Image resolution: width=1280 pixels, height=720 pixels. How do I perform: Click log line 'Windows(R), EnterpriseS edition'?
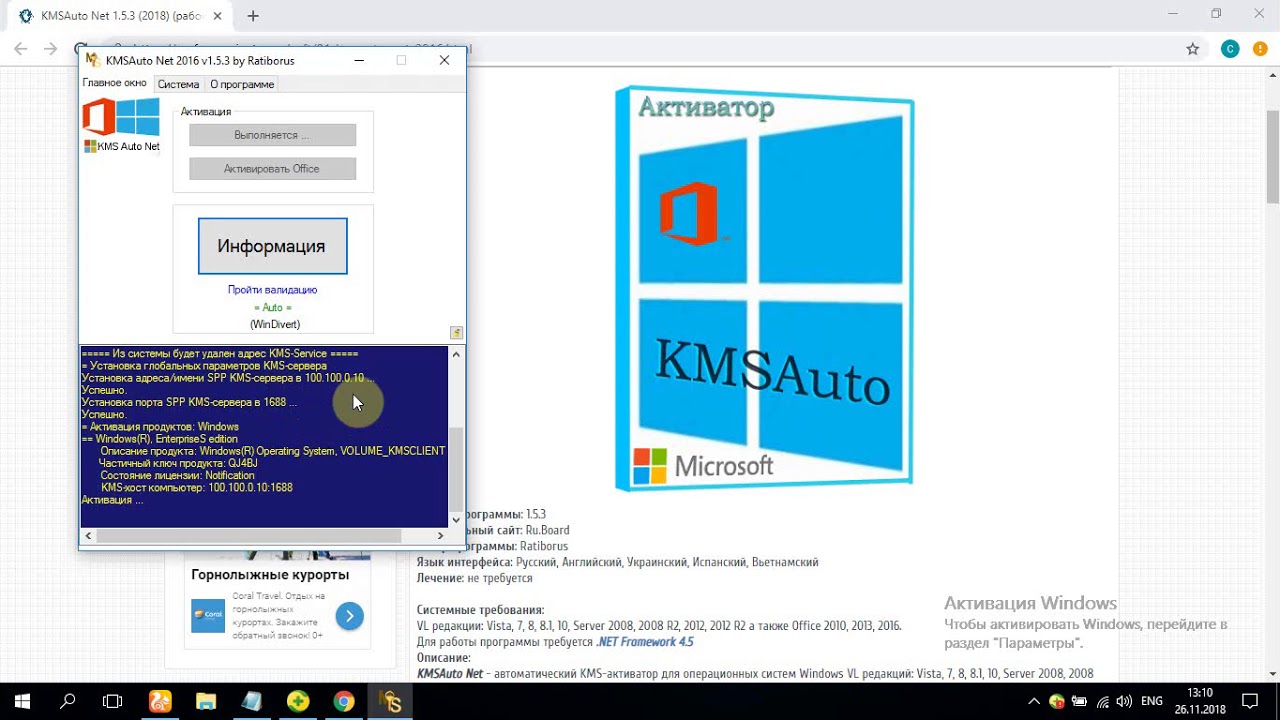pos(160,439)
